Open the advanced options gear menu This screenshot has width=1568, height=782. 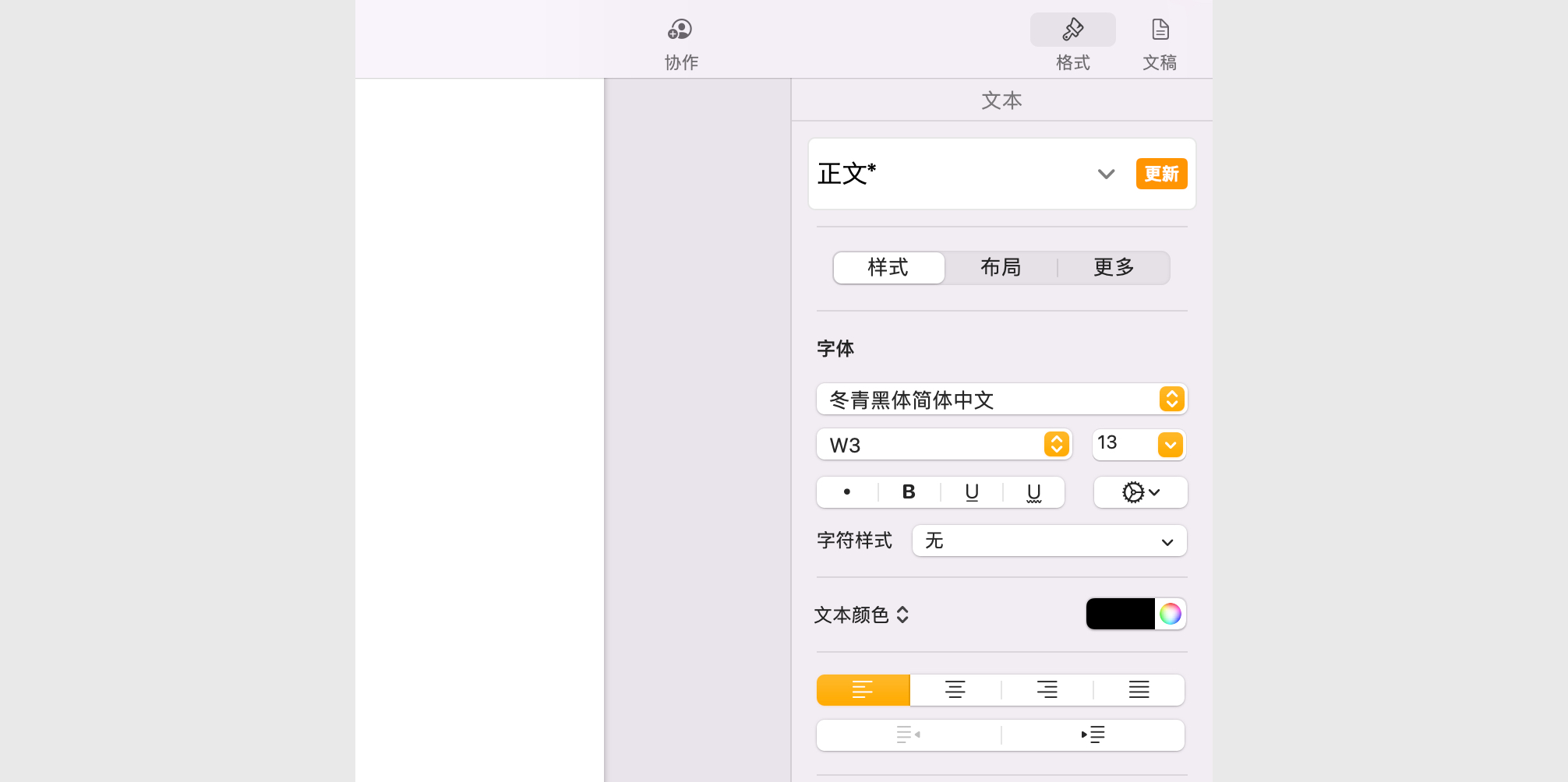(x=1140, y=492)
